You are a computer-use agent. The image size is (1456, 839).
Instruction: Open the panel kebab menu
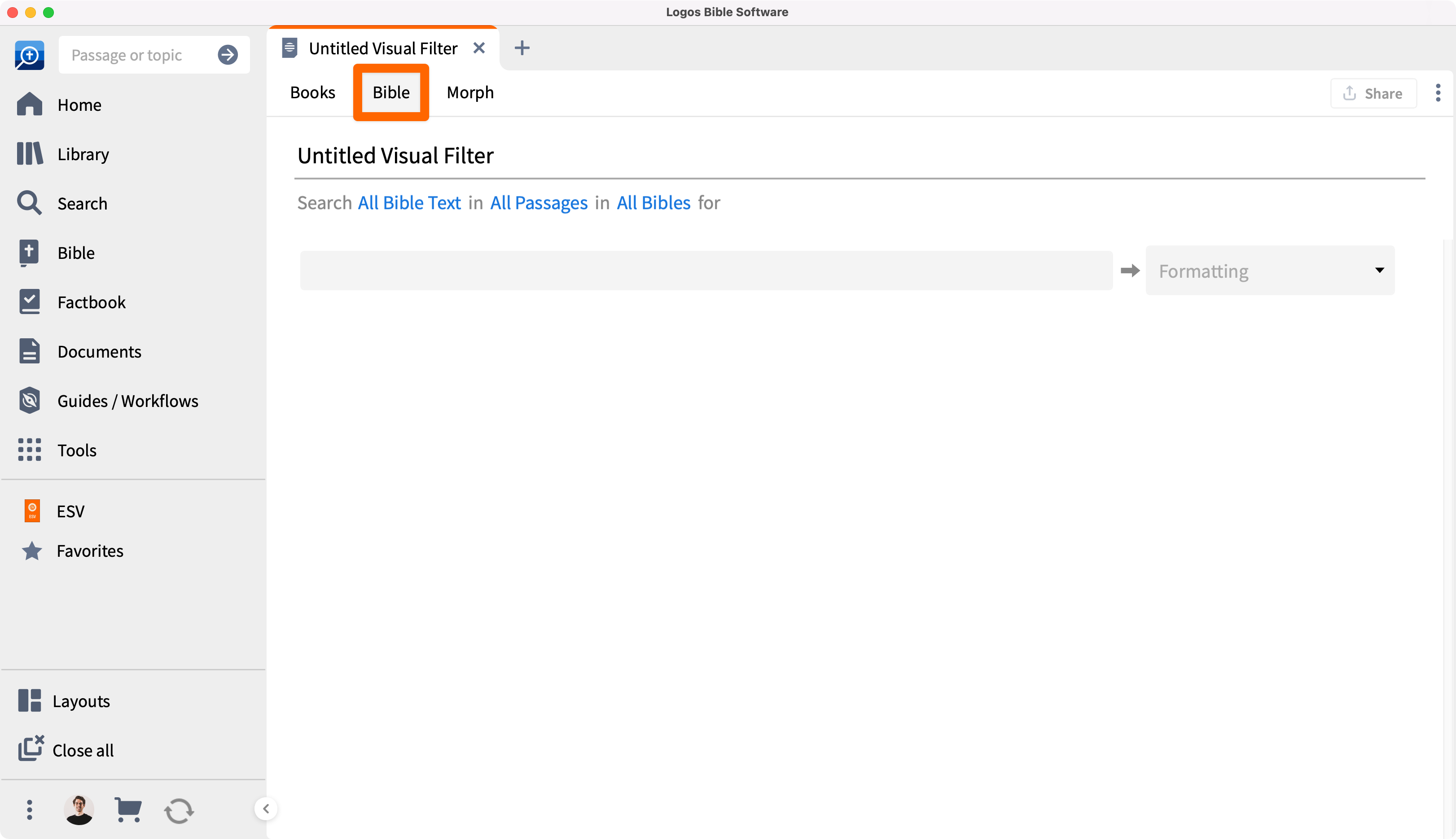click(x=1438, y=93)
